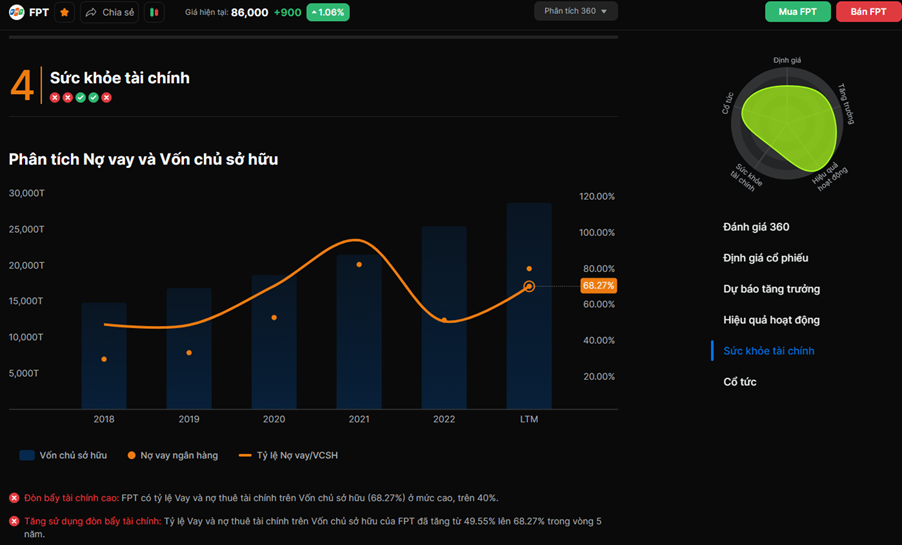Click the 2021 x-axis label
The height and width of the screenshot is (545, 902).
click(359, 419)
